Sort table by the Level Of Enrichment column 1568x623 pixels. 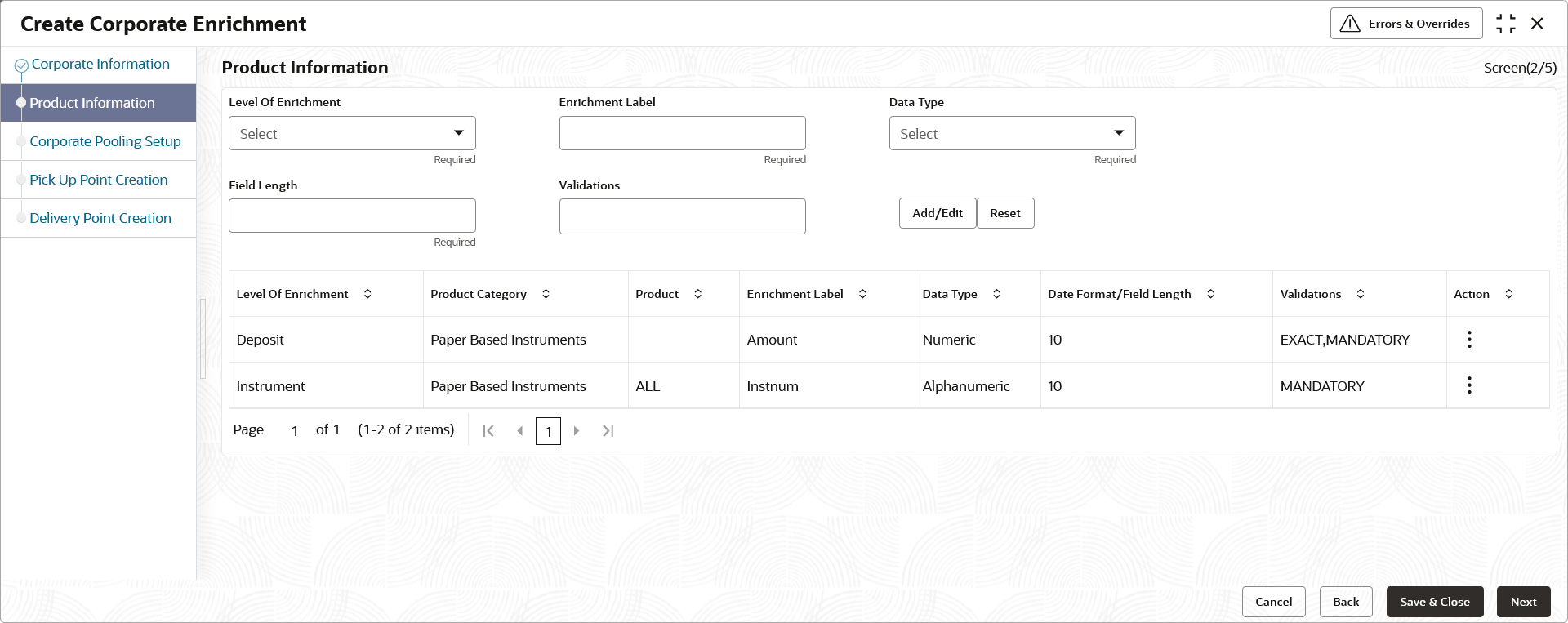coord(367,294)
